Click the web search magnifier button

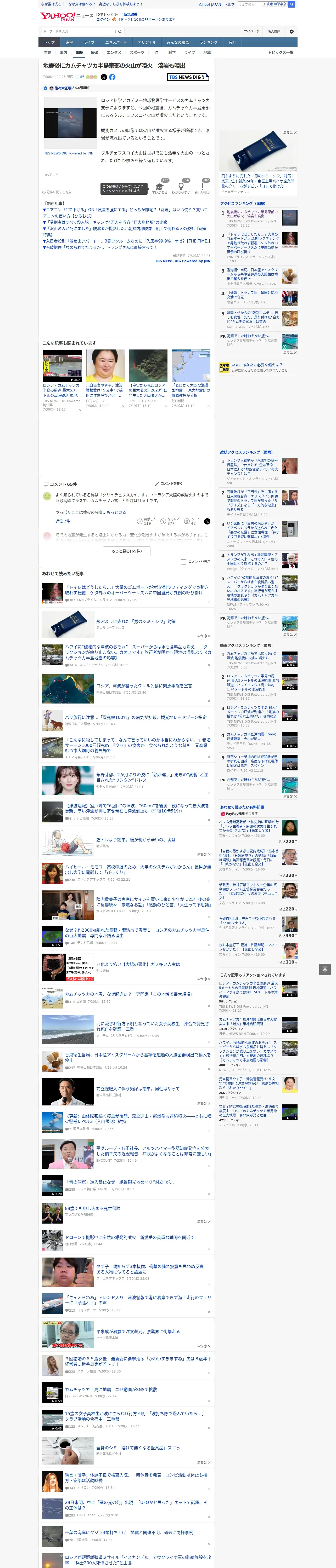[x=292, y=4]
